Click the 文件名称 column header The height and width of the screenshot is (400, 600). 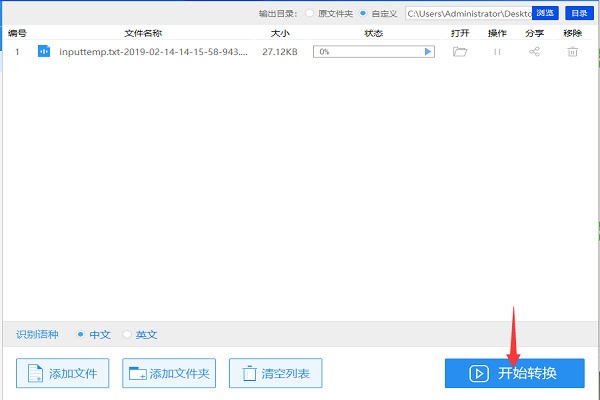click(x=143, y=33)
